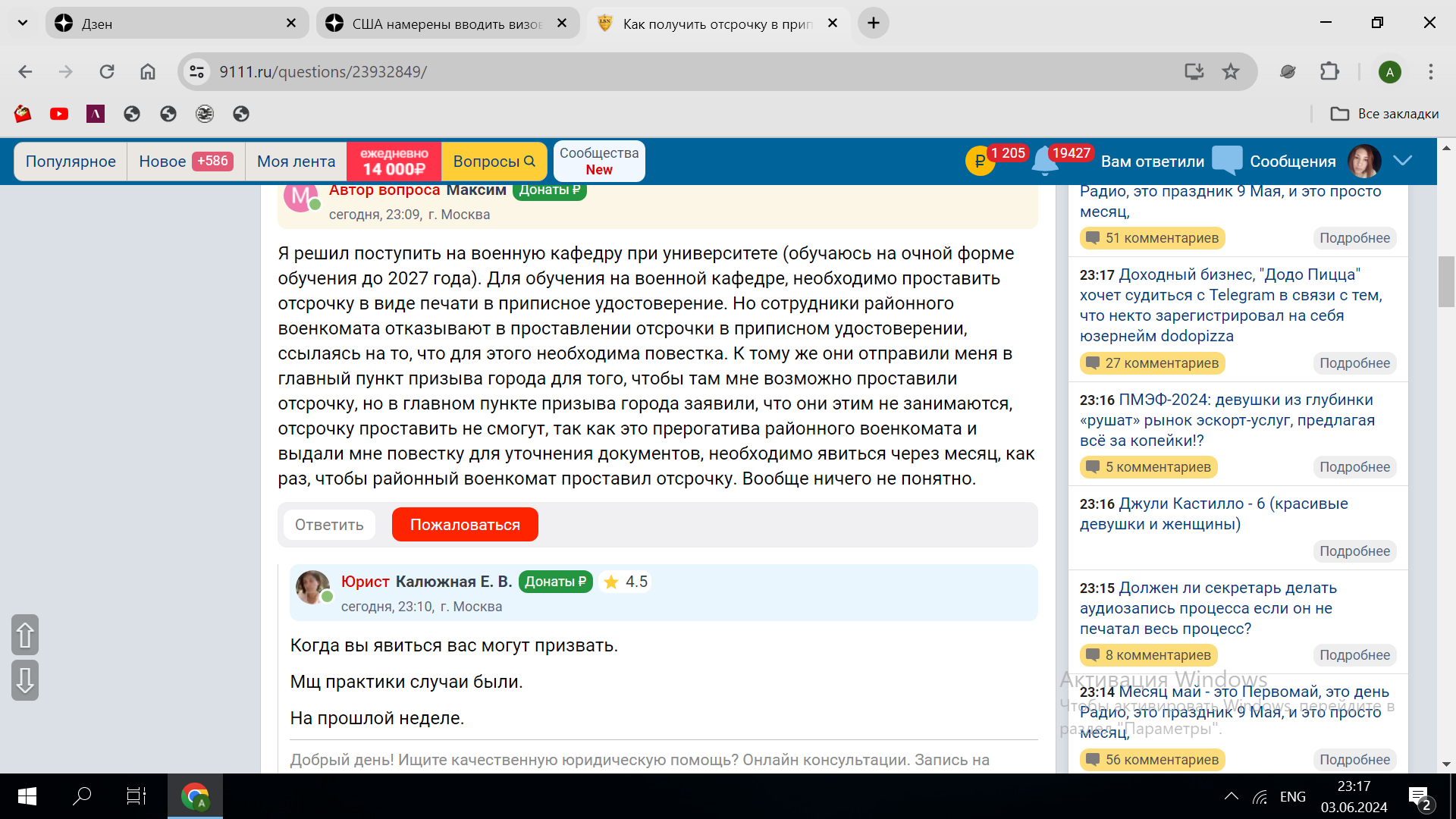Open the tab search dropdown arrow
This screenshot has width=1456, height=819.
click(x=23, y=23)
